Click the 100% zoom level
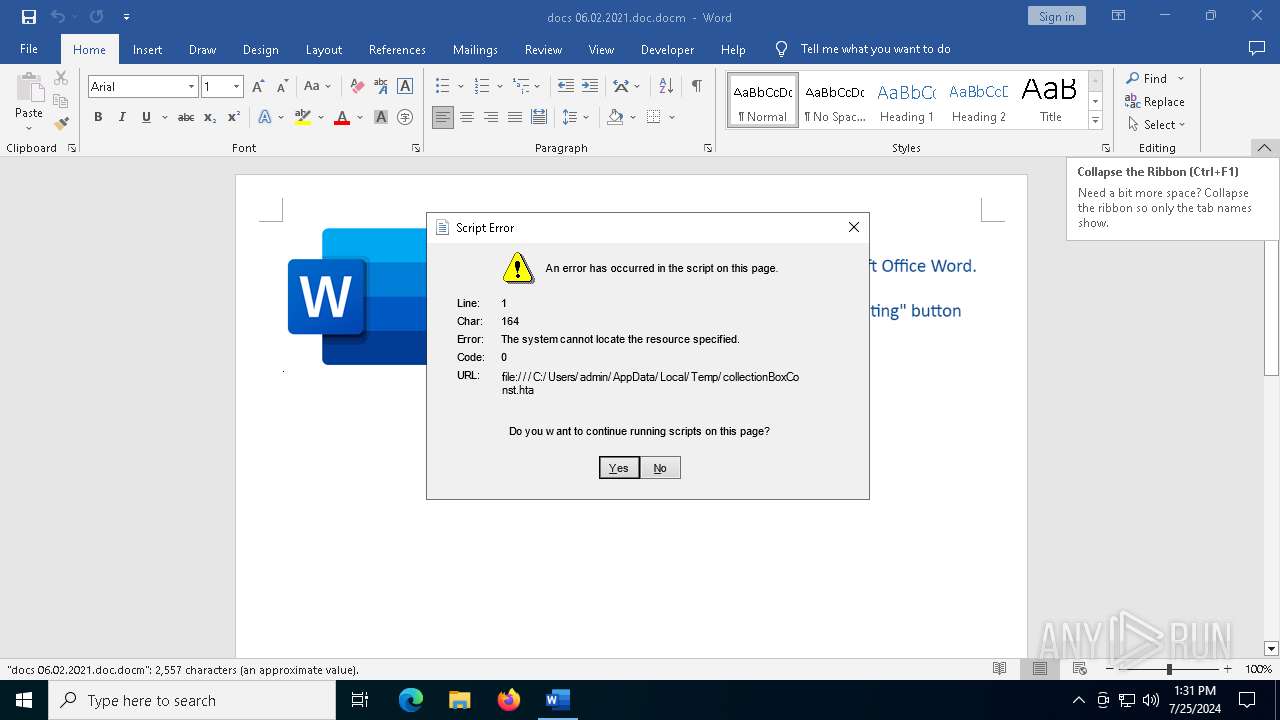Viewport: 1280px width, 720px height. (x=1259, y=669)
